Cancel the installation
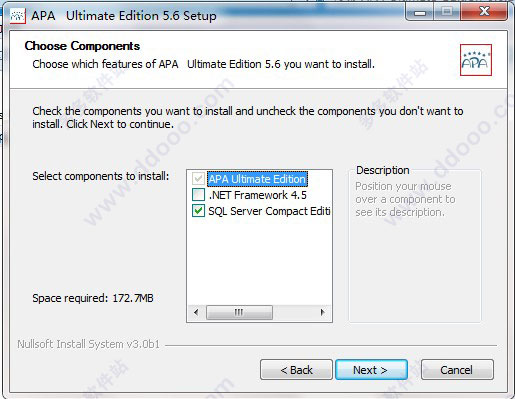This screenshot has height=399, width=515. pyautogui.click(x=457, y=370)
